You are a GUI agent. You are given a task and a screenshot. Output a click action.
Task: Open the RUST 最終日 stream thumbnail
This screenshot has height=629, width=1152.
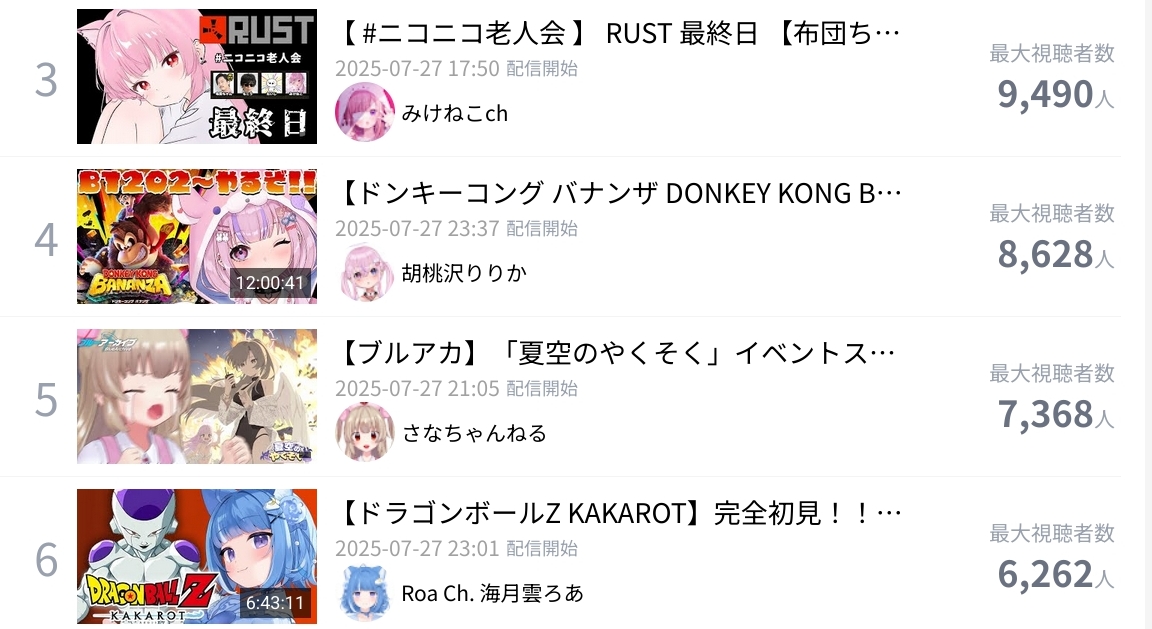tap(197, 76)
